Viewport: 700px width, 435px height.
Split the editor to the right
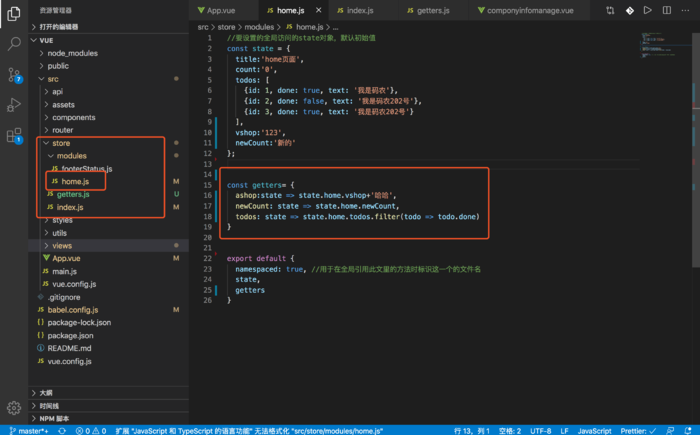click(667, 10)
